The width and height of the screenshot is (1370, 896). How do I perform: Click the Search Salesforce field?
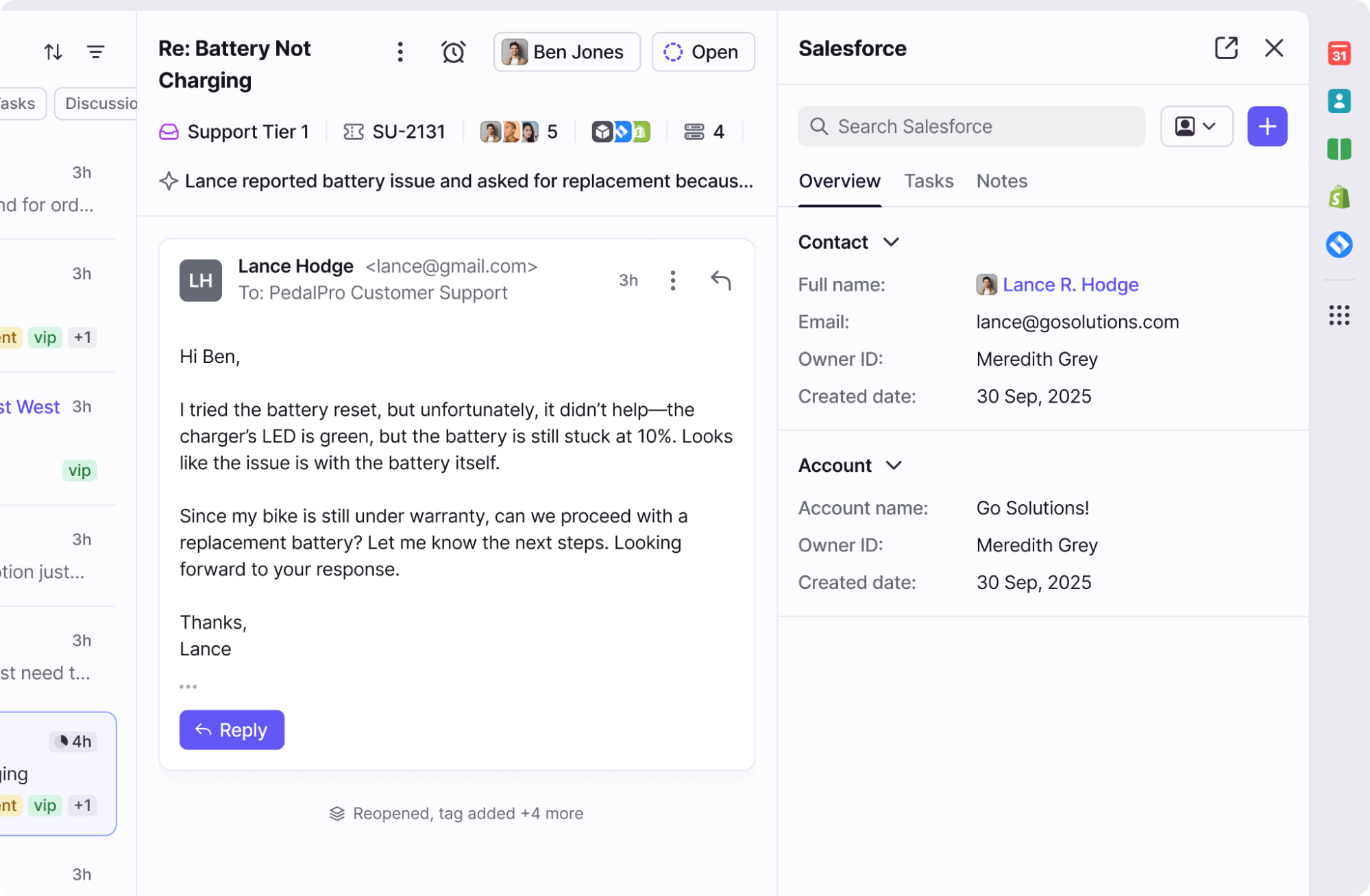click(970, 127)
